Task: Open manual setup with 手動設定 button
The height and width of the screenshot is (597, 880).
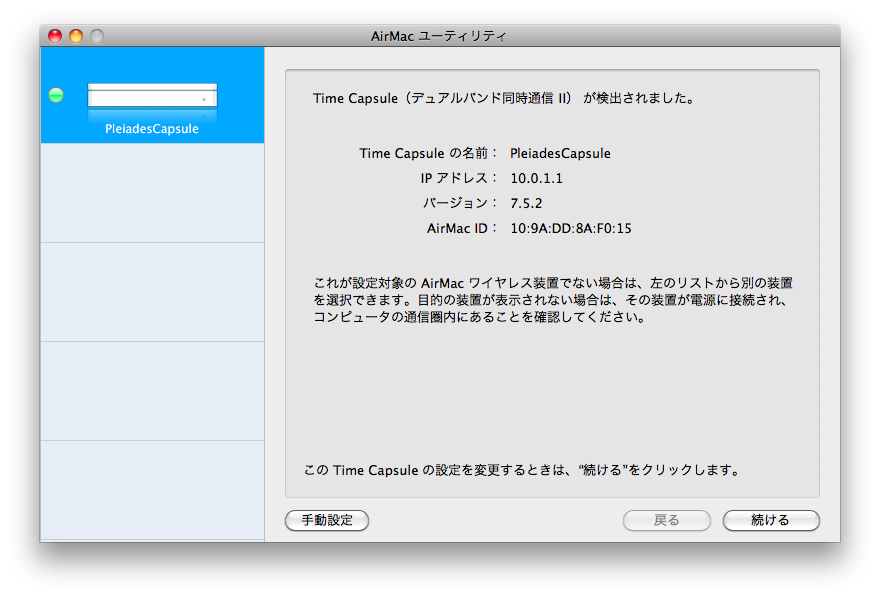Action: (327, 520)
